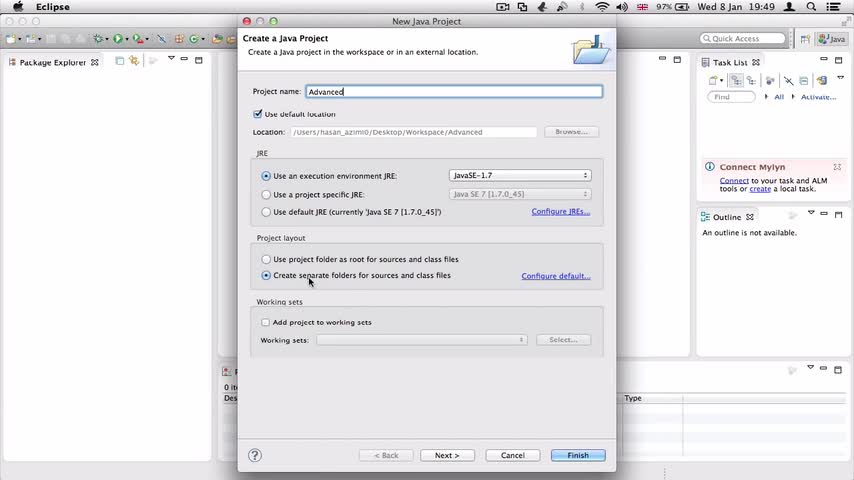
Task: Click the Scheduled presentation icon in Task List
Action: 752,81
